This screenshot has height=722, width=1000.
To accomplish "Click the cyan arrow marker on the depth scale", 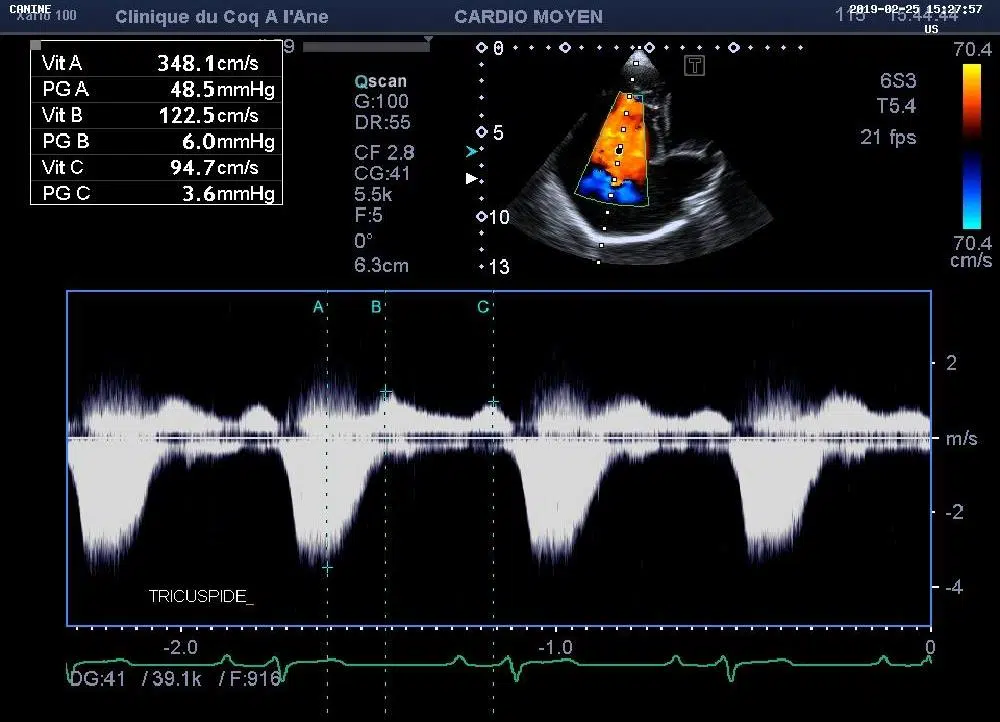I will click(472, 152).
